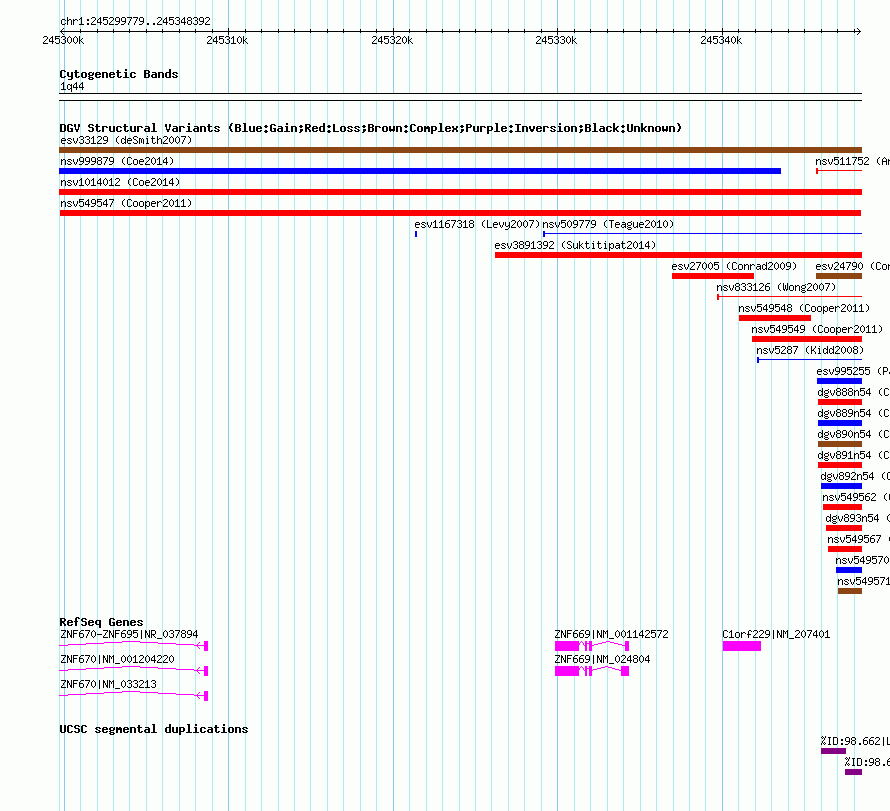The width and height of the screenshot is (890, 811).
Task: Click the 245330k ruler tick label
Action: 556,40
